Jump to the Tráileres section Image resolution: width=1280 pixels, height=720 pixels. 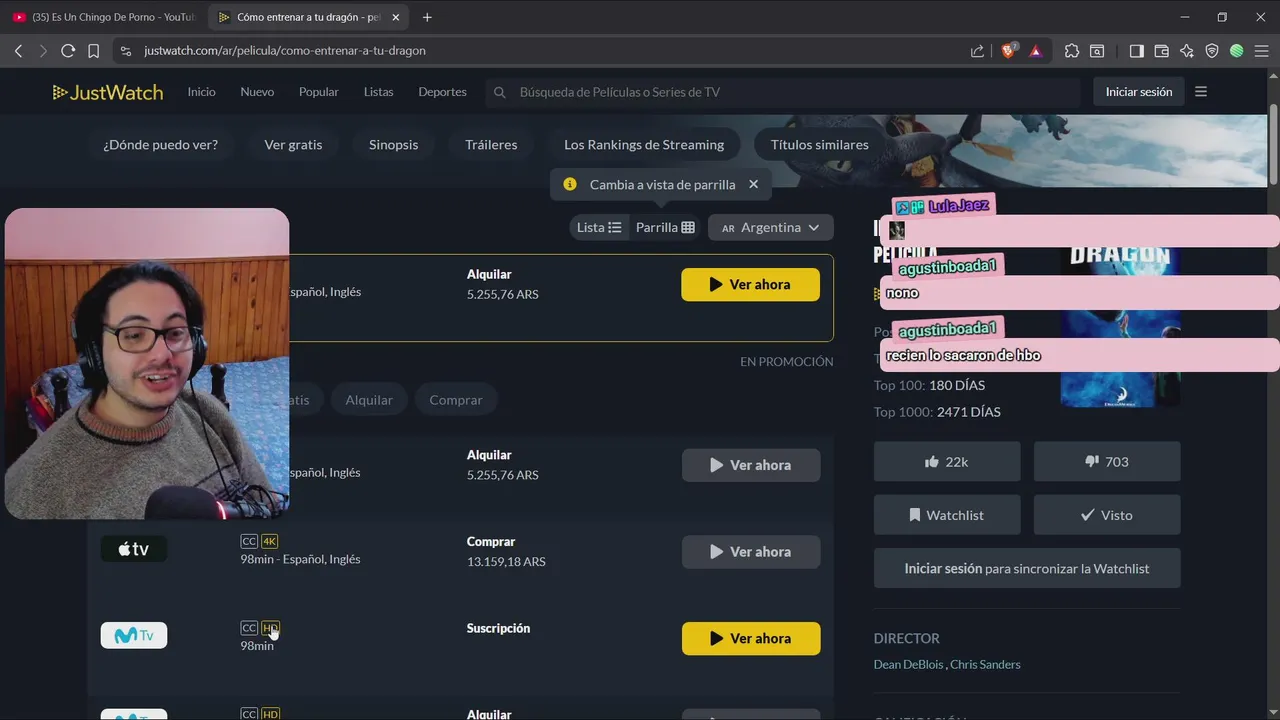point(491,145)
